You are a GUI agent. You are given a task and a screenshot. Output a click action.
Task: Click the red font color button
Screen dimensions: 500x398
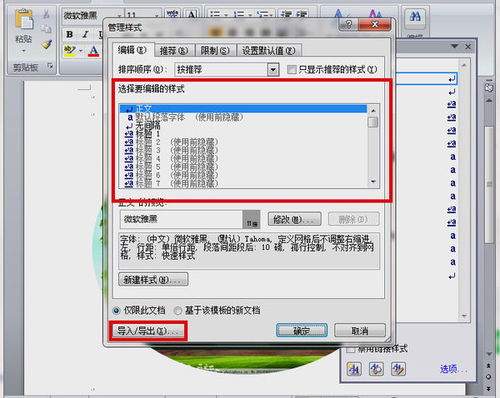(94, 51)
